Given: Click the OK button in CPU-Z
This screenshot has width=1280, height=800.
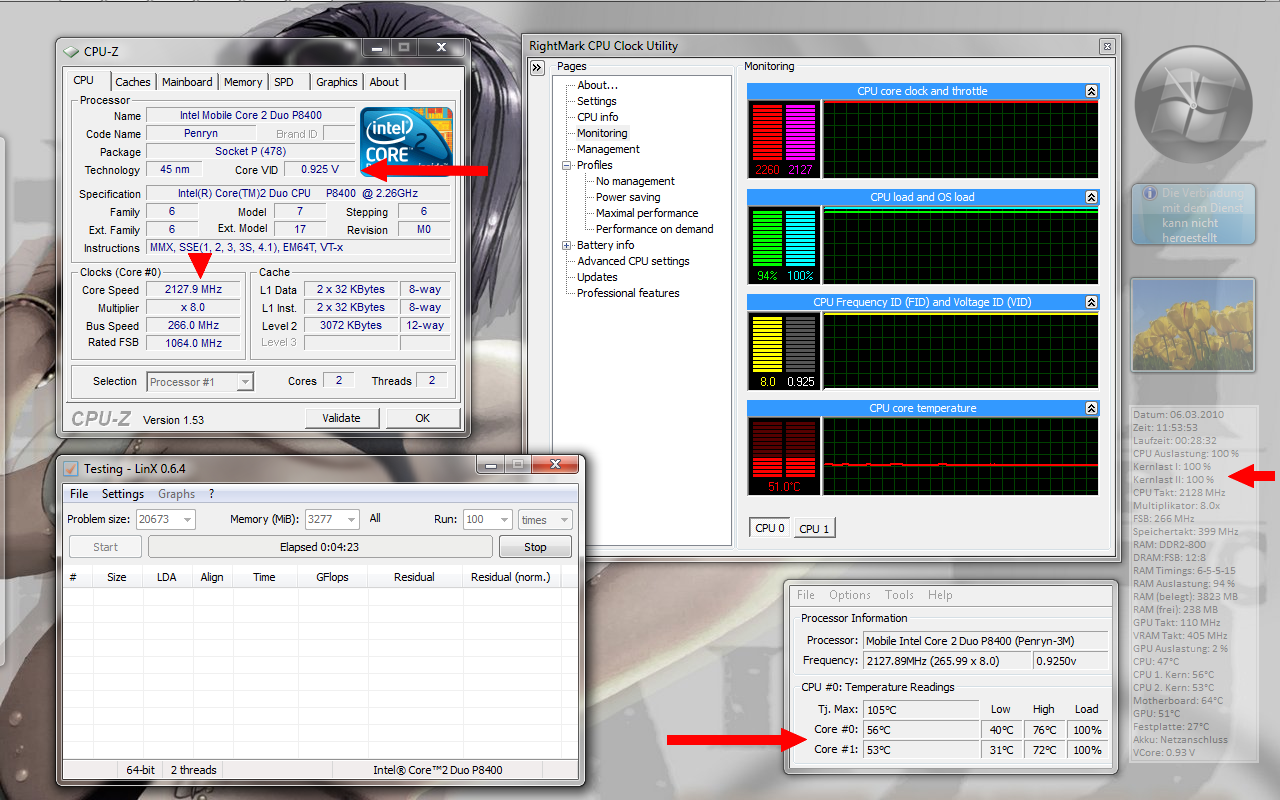Looking at the screenshot, I should [x=423, y=418].
